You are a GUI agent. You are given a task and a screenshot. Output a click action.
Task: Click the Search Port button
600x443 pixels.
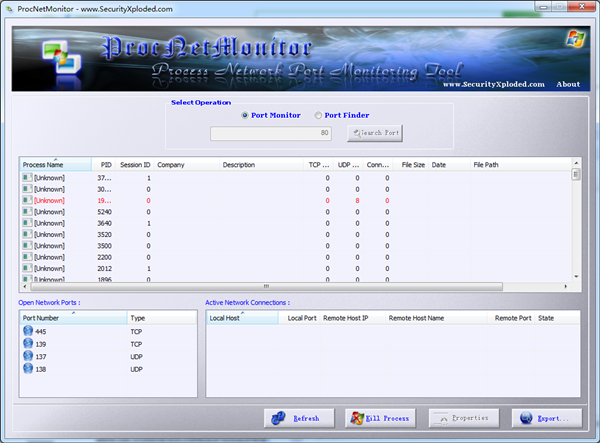click(x=375, y=133)
